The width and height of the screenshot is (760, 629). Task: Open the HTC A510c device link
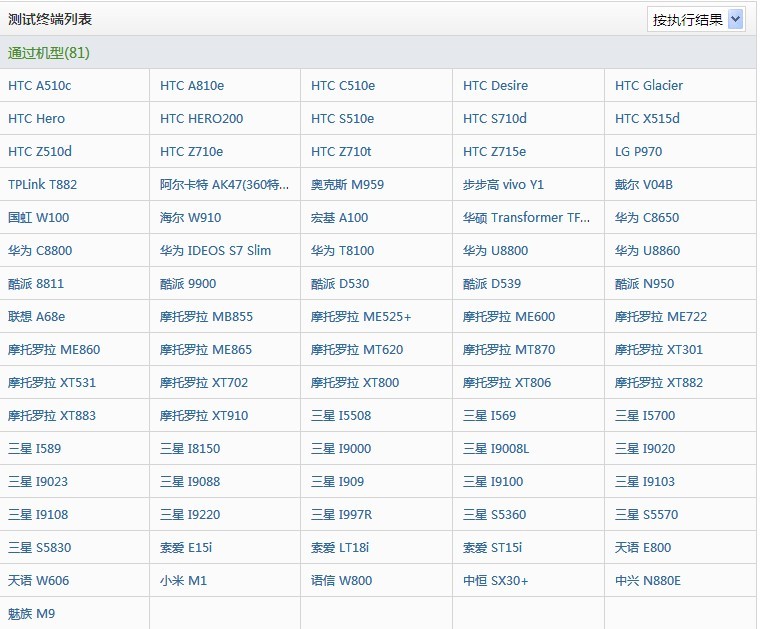(x=40, y=86)
